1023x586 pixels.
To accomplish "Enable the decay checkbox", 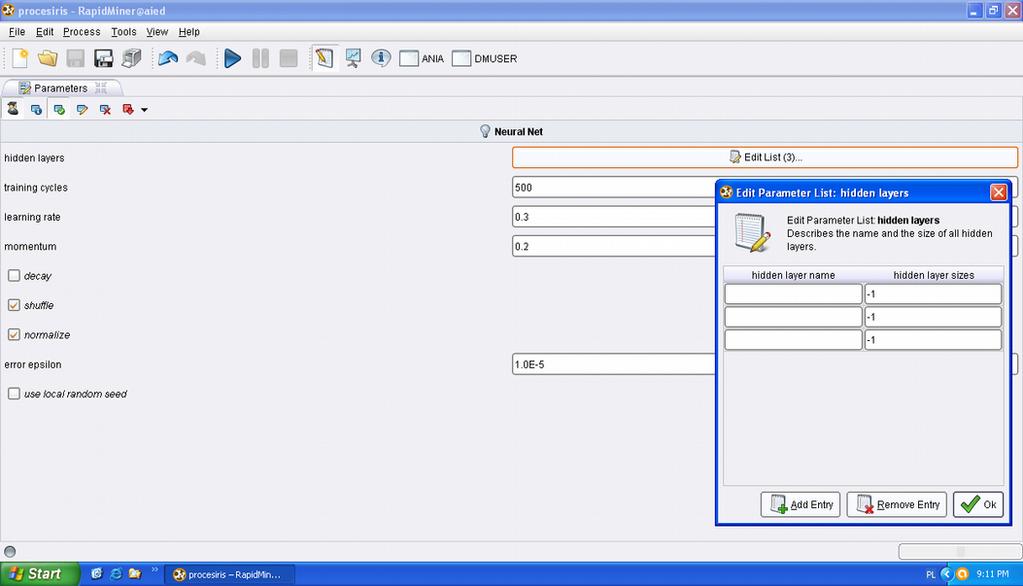I will (14, 275).
